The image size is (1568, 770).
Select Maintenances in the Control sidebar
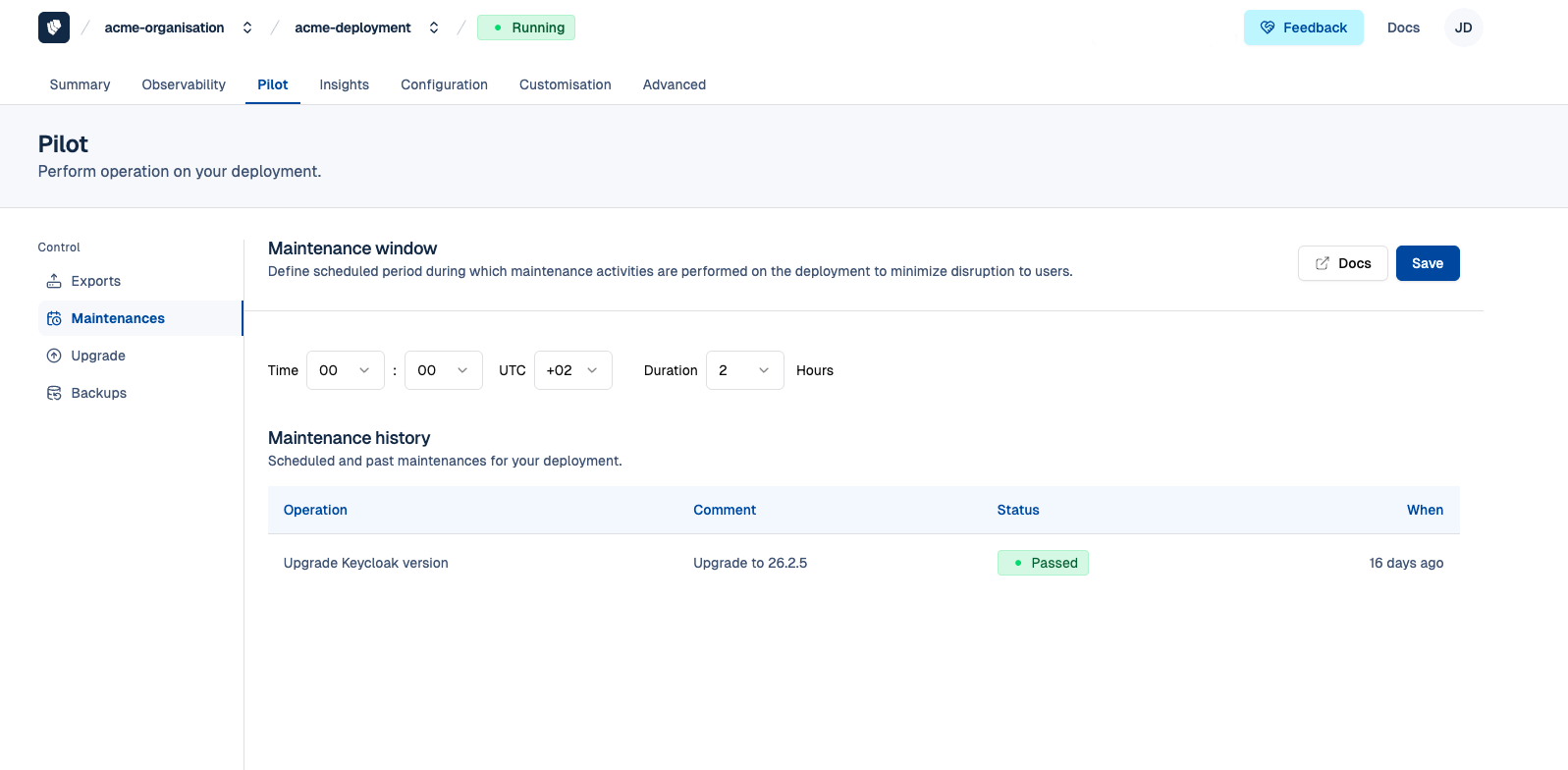pyautogui.click(x=140, y=318)
